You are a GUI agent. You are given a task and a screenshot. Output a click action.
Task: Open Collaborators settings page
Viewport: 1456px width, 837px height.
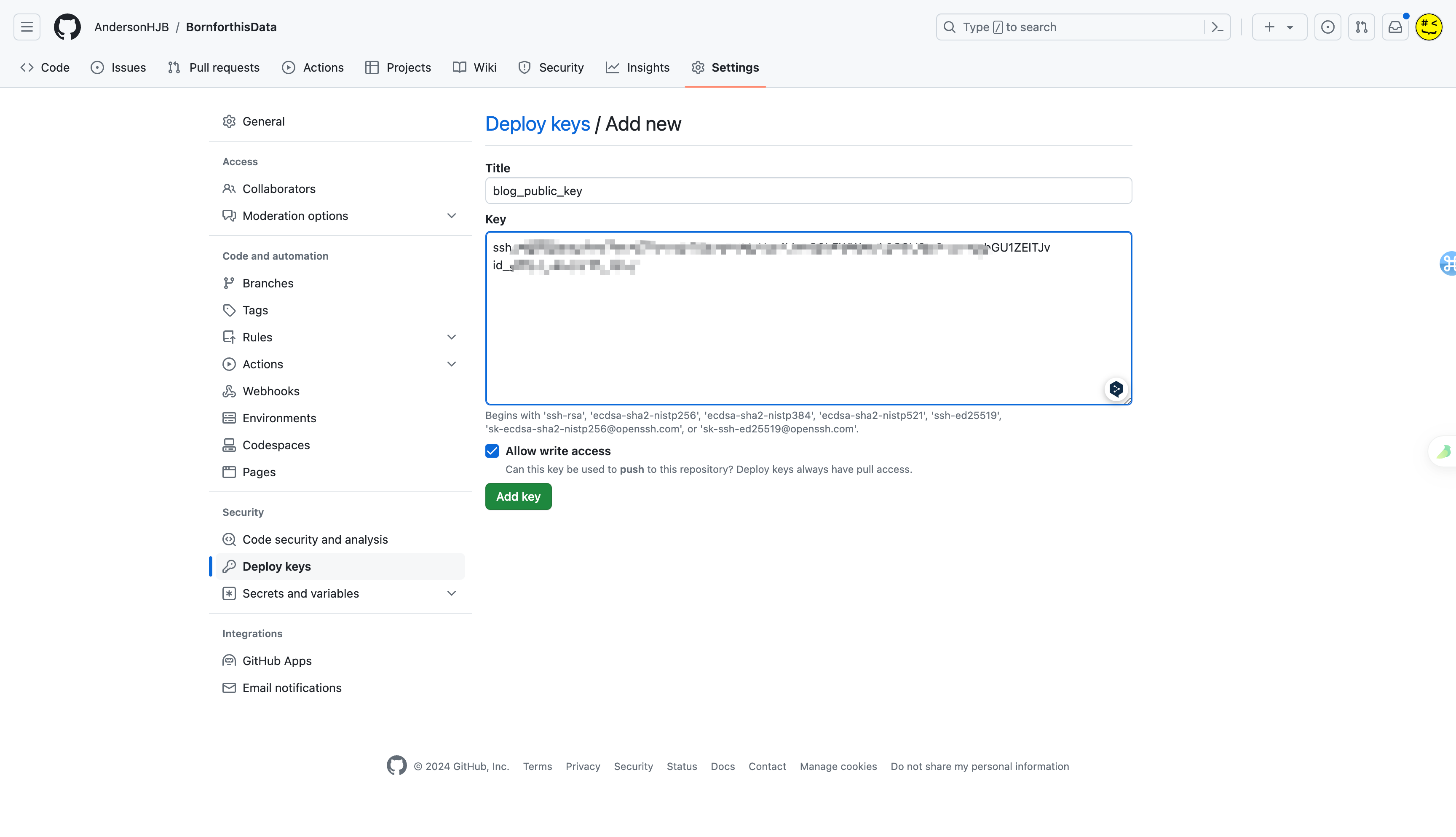[x=341, y=188]
